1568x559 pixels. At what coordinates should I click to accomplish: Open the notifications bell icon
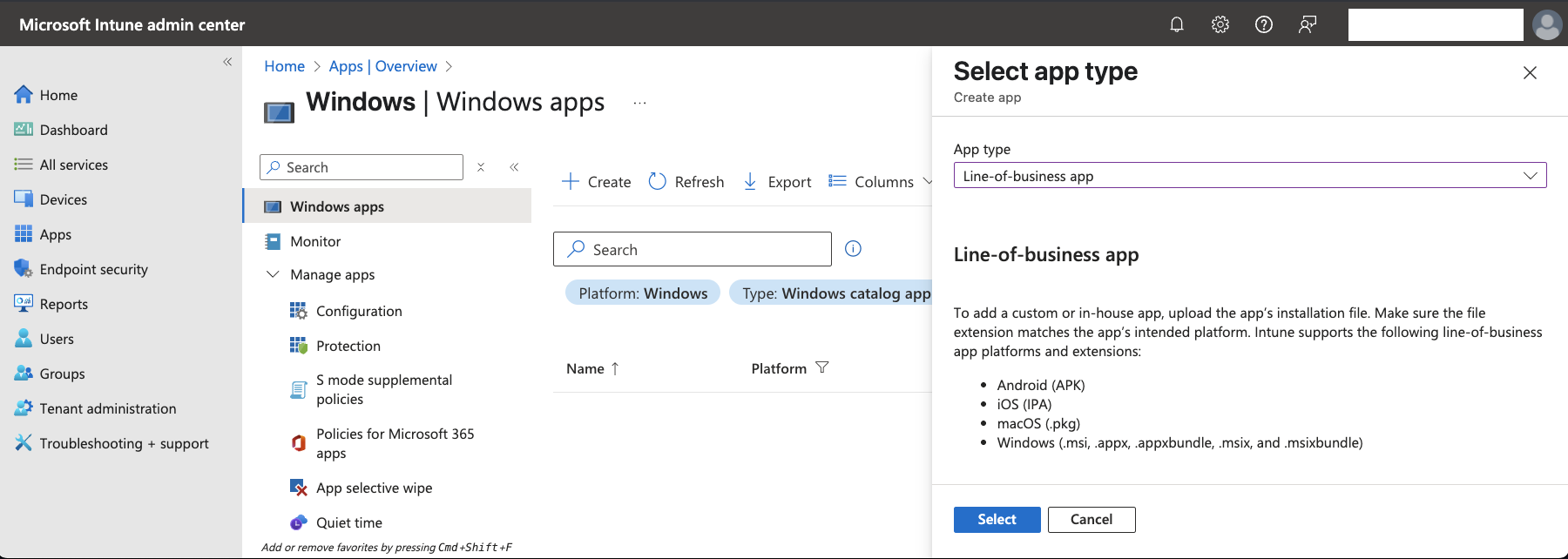click(x=1176, y=24)
